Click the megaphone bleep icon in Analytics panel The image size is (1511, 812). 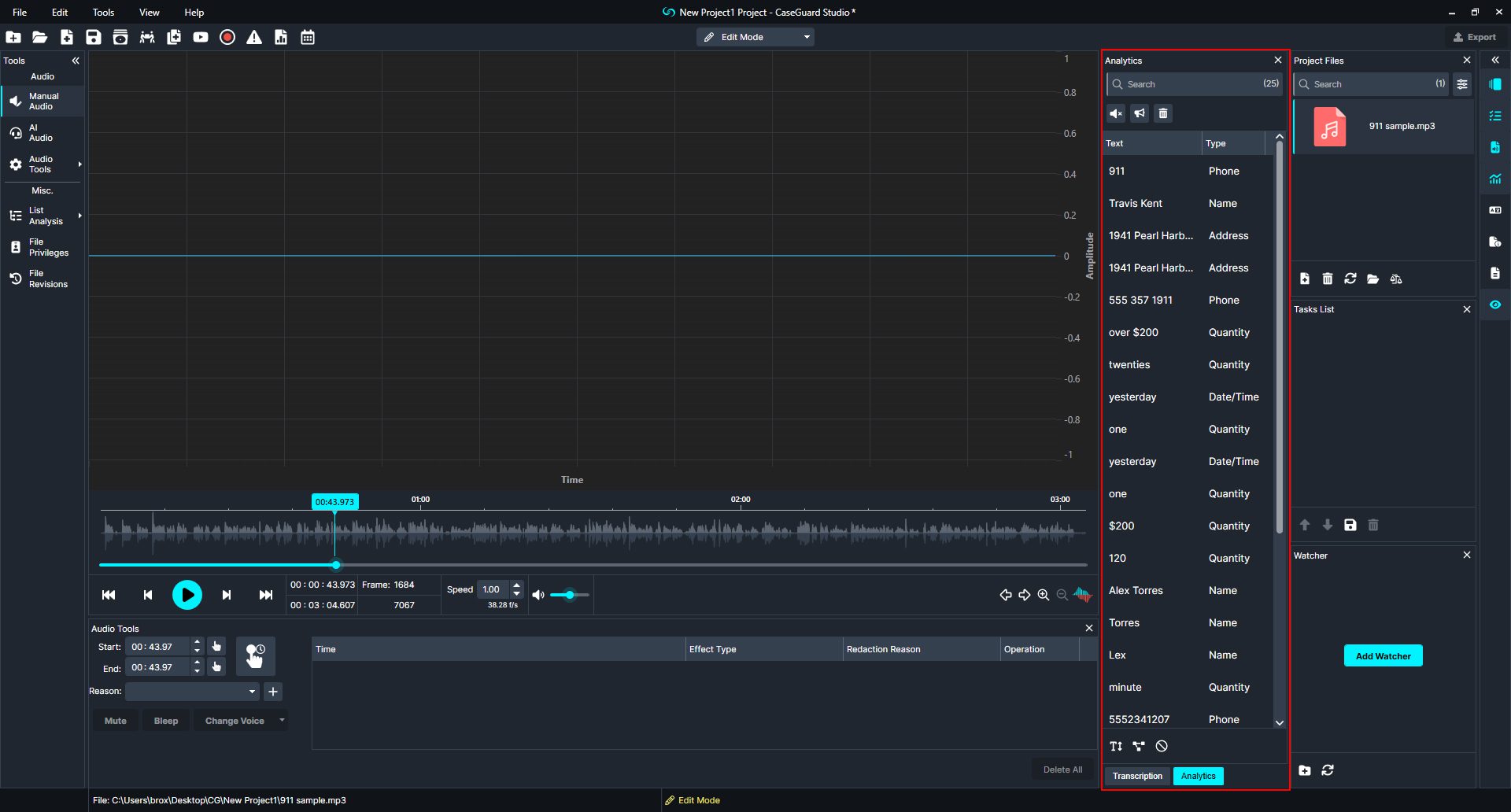coord(1140,113)
